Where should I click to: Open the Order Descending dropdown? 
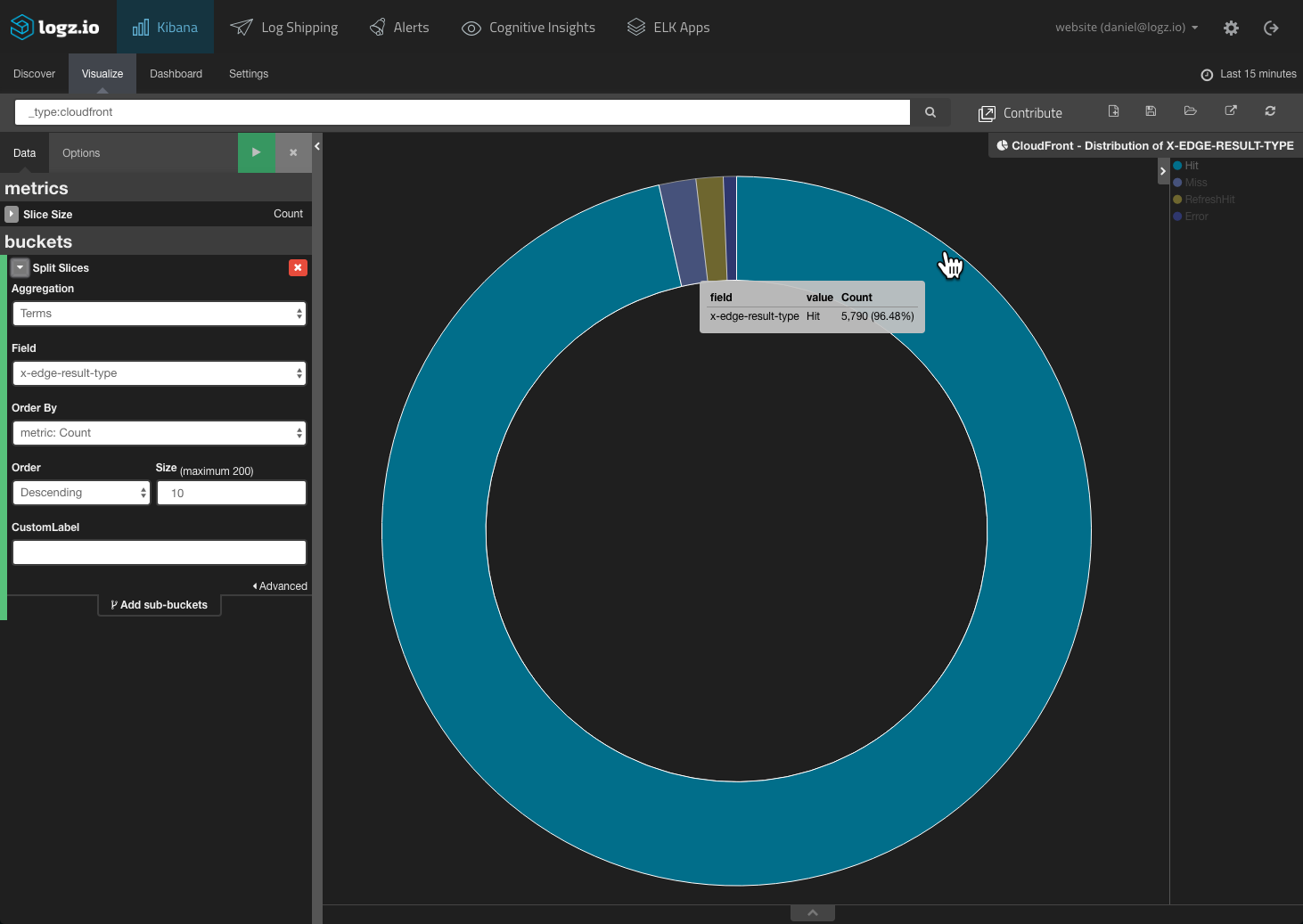[x=81, y=493]
